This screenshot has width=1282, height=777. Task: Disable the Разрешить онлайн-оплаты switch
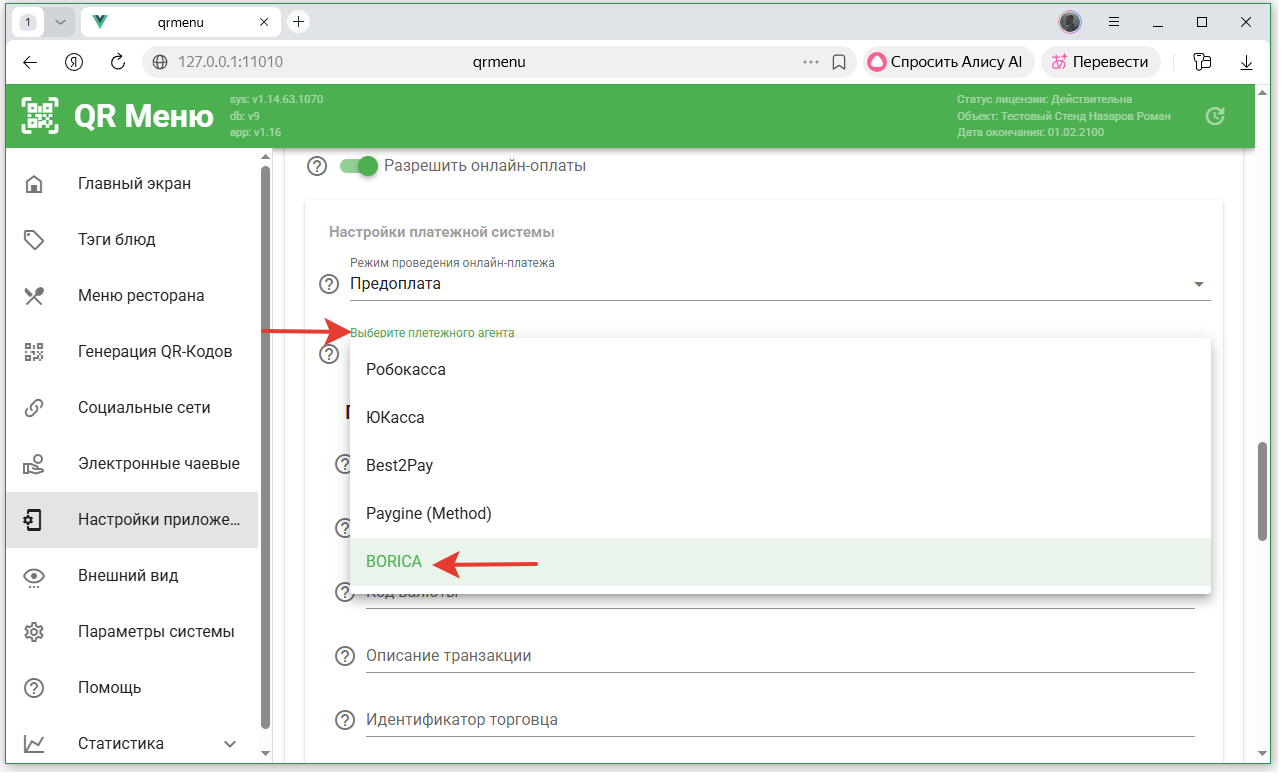(x=359, y=166)
